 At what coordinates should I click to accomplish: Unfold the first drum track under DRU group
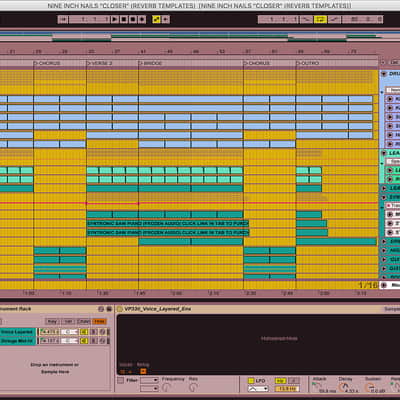coord(389,99)
